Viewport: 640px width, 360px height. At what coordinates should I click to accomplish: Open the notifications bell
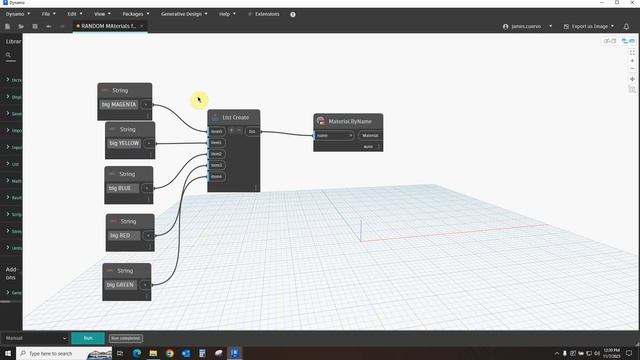[x=626, y=27]
